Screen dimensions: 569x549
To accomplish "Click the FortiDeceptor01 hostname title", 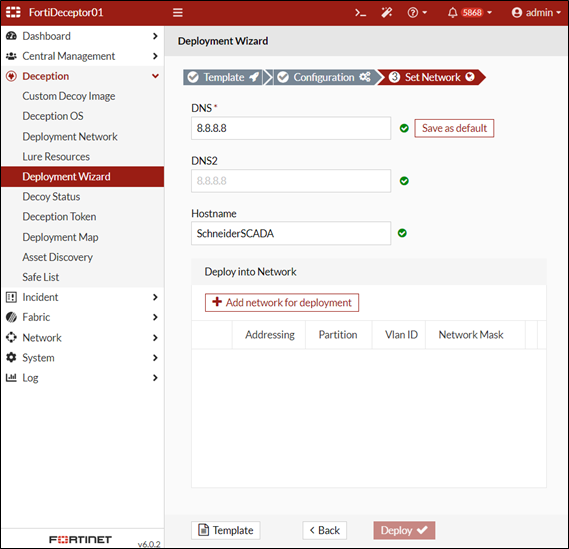I will click(x=66, y=12).
